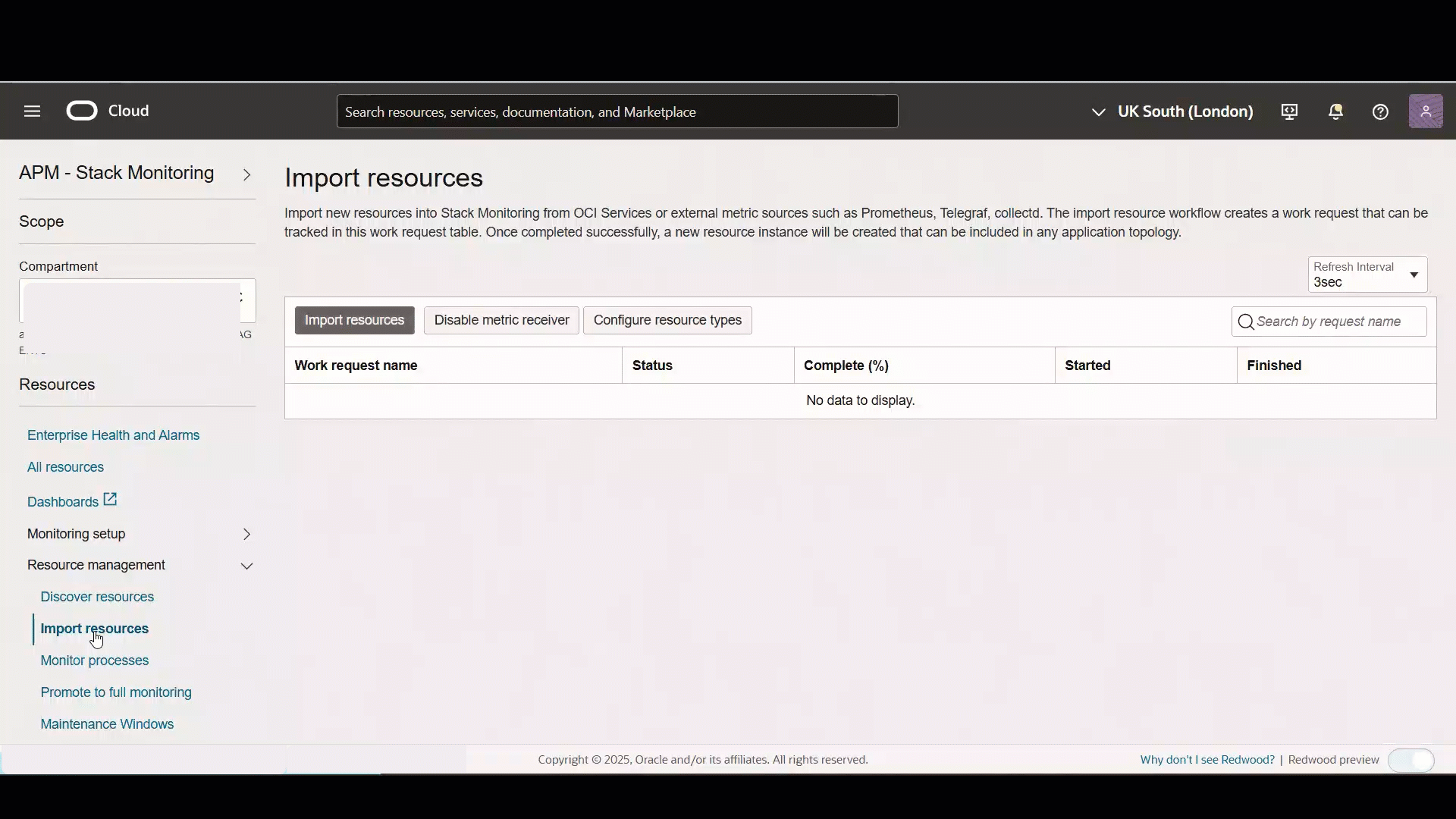
Task: Click the external link icon next to Dashboards
Action: 108,500
